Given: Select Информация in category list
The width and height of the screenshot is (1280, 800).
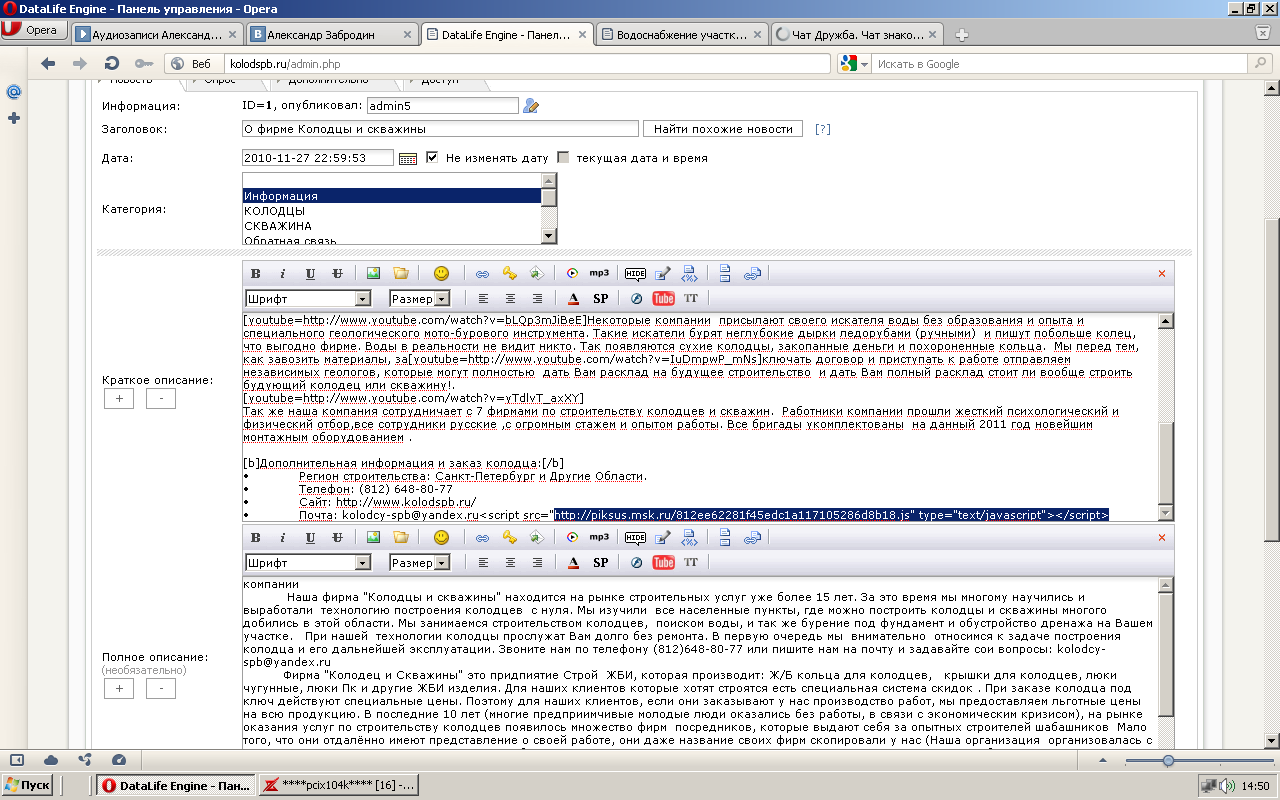Looking at the screenshot, I should (x=392, y=196).
